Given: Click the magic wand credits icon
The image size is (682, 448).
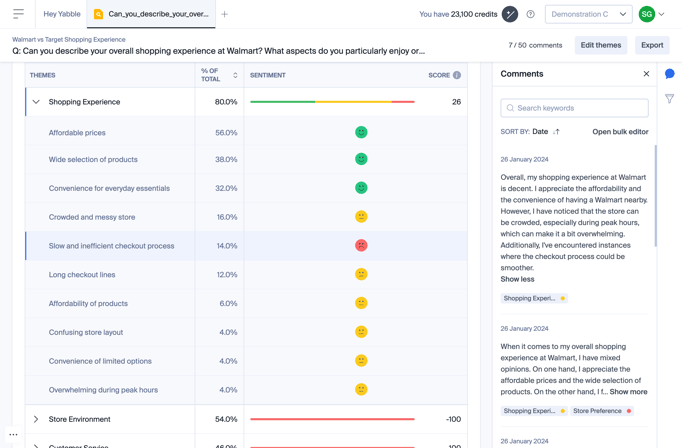Looking at the screenshot, I should [x=510, y=14].
